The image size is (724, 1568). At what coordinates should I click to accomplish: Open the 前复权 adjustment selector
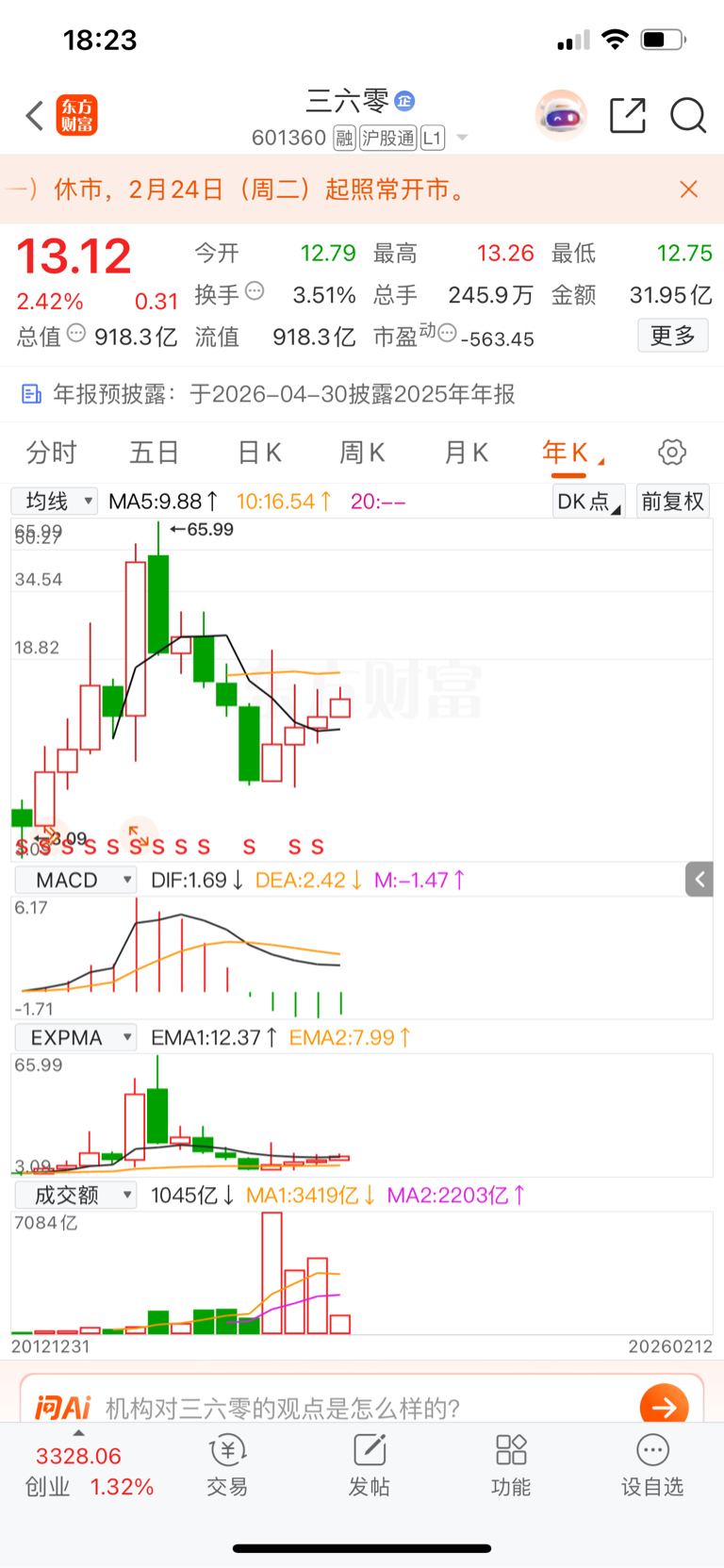[672, 502]
